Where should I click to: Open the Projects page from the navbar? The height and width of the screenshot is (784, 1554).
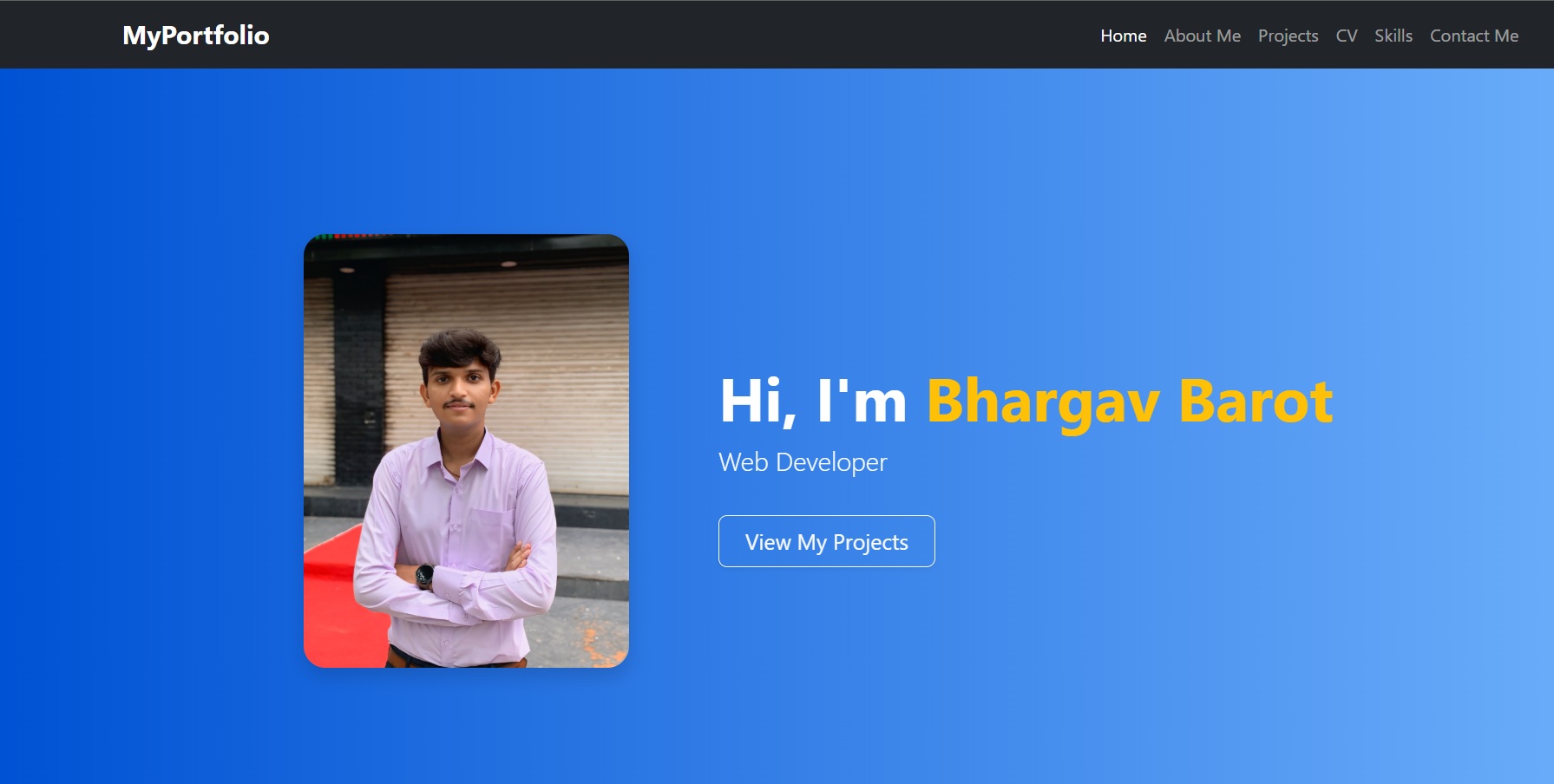tap(1288, 36)
